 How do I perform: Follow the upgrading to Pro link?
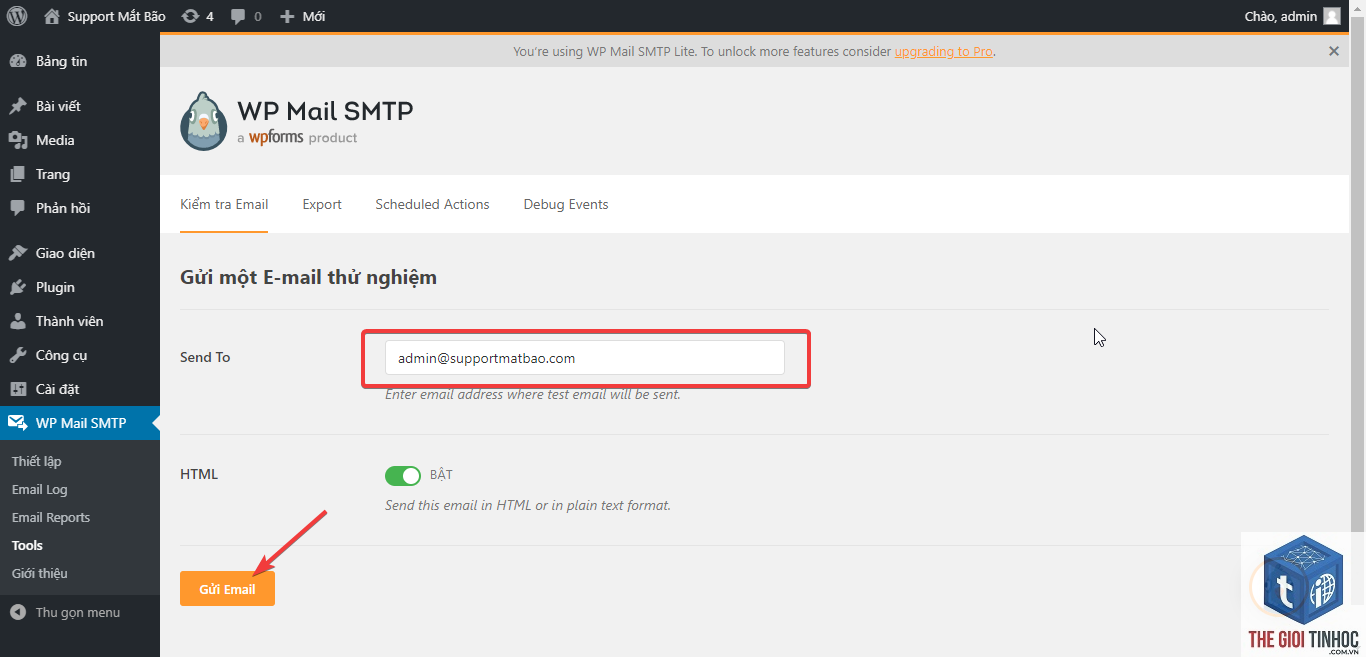pos(944,51)
